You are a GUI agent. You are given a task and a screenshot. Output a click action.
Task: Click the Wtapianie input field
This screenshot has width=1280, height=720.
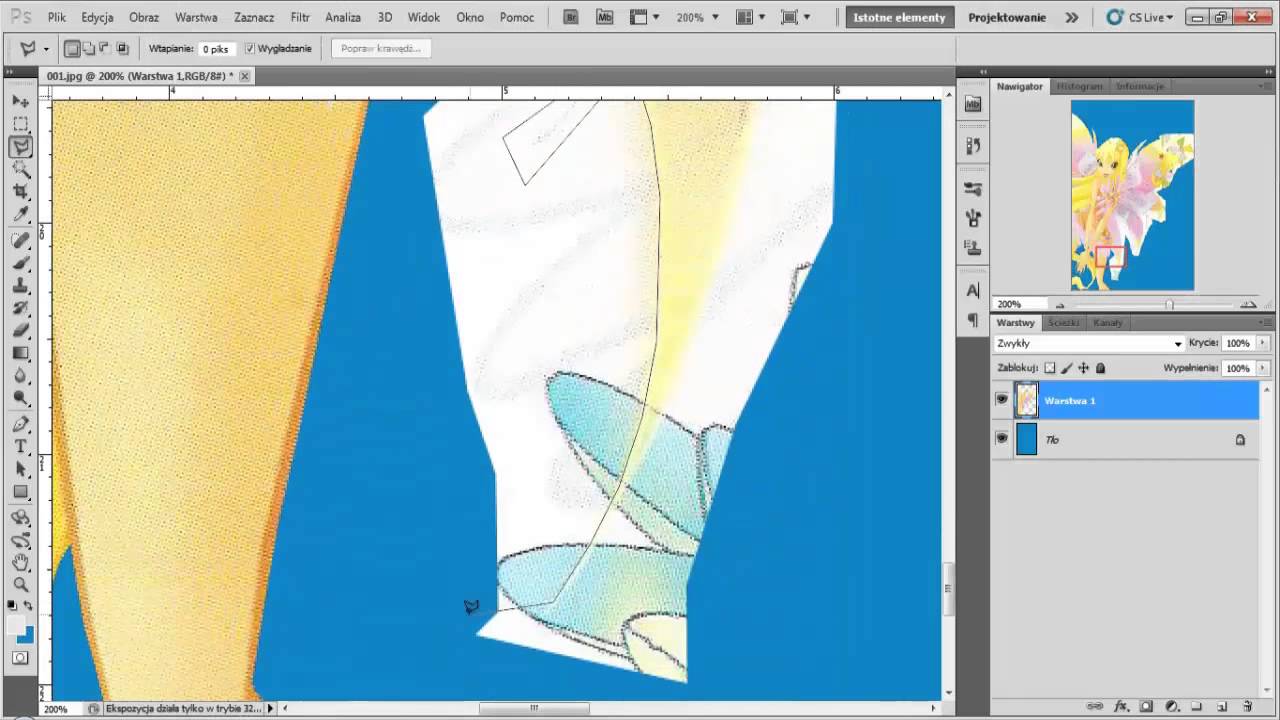[217, 48]
